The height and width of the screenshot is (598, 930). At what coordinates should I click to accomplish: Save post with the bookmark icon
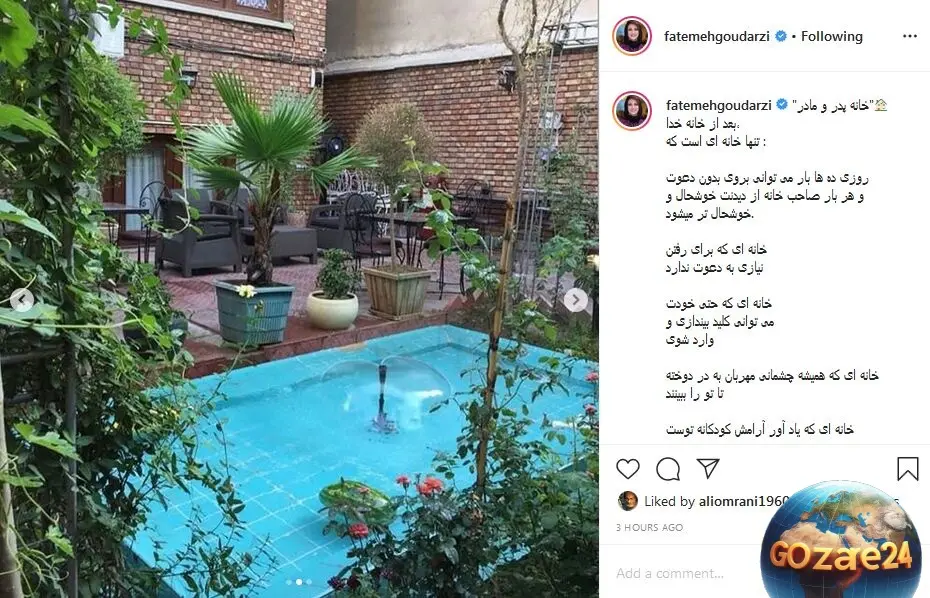[907, 469]
